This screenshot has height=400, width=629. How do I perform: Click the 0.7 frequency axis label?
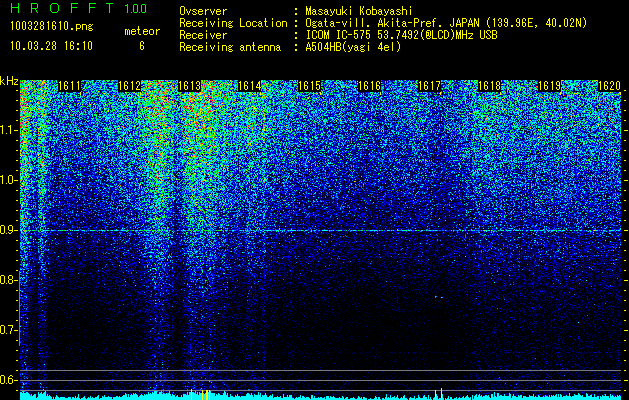[9, 330]
